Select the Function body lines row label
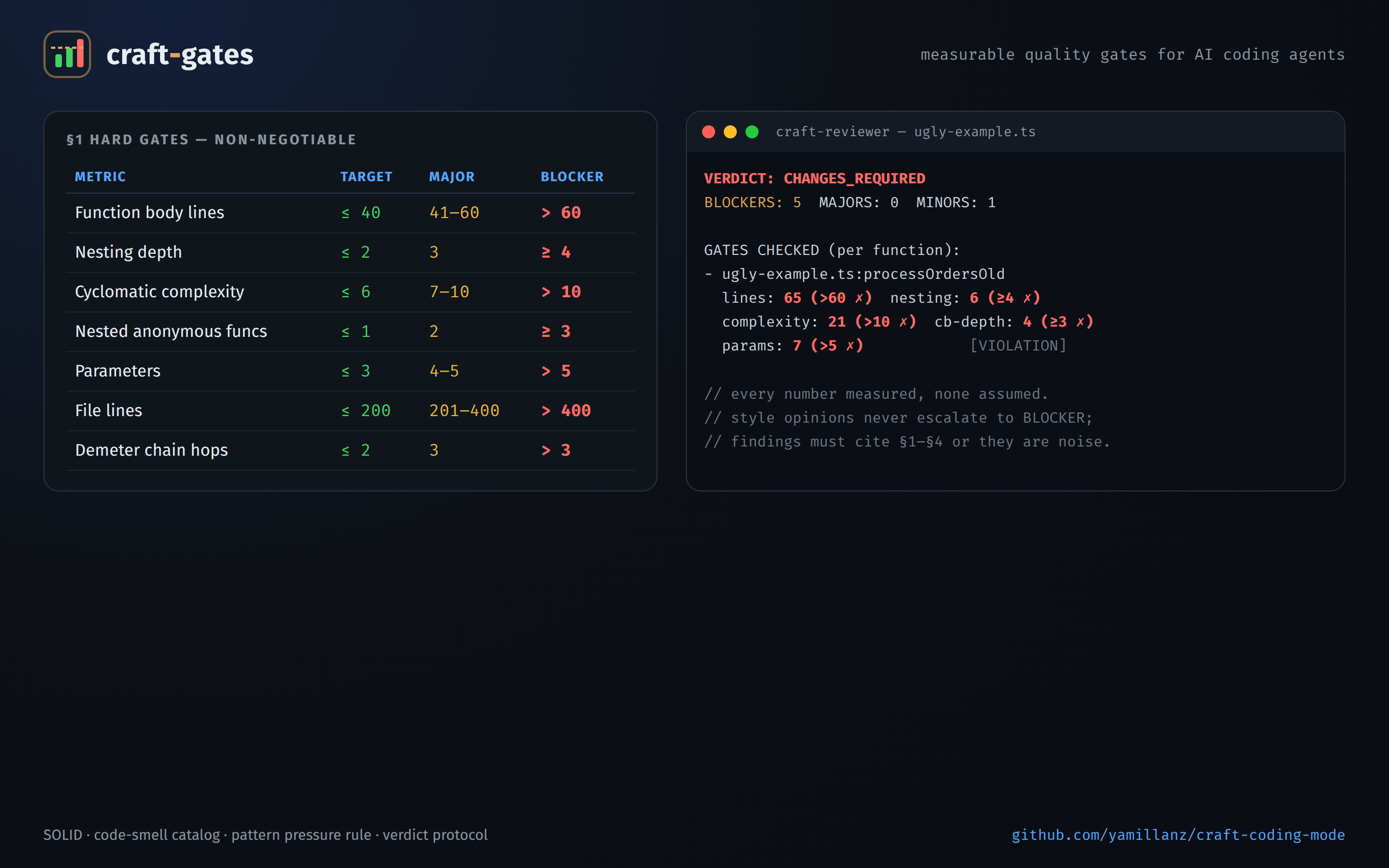The height and width of the screenshot is (868, 1389). pos(150,213)
